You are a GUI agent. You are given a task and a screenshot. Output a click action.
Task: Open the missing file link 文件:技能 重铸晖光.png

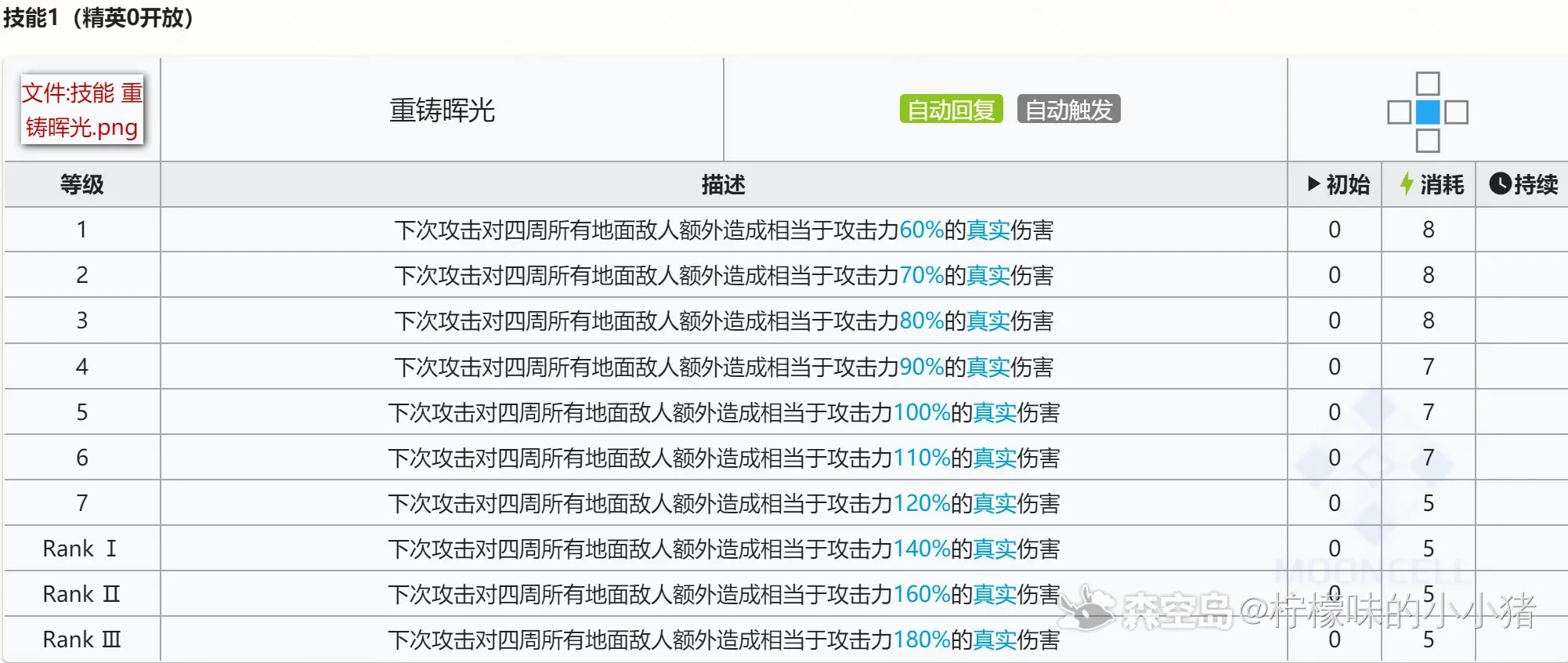[82, 110]
